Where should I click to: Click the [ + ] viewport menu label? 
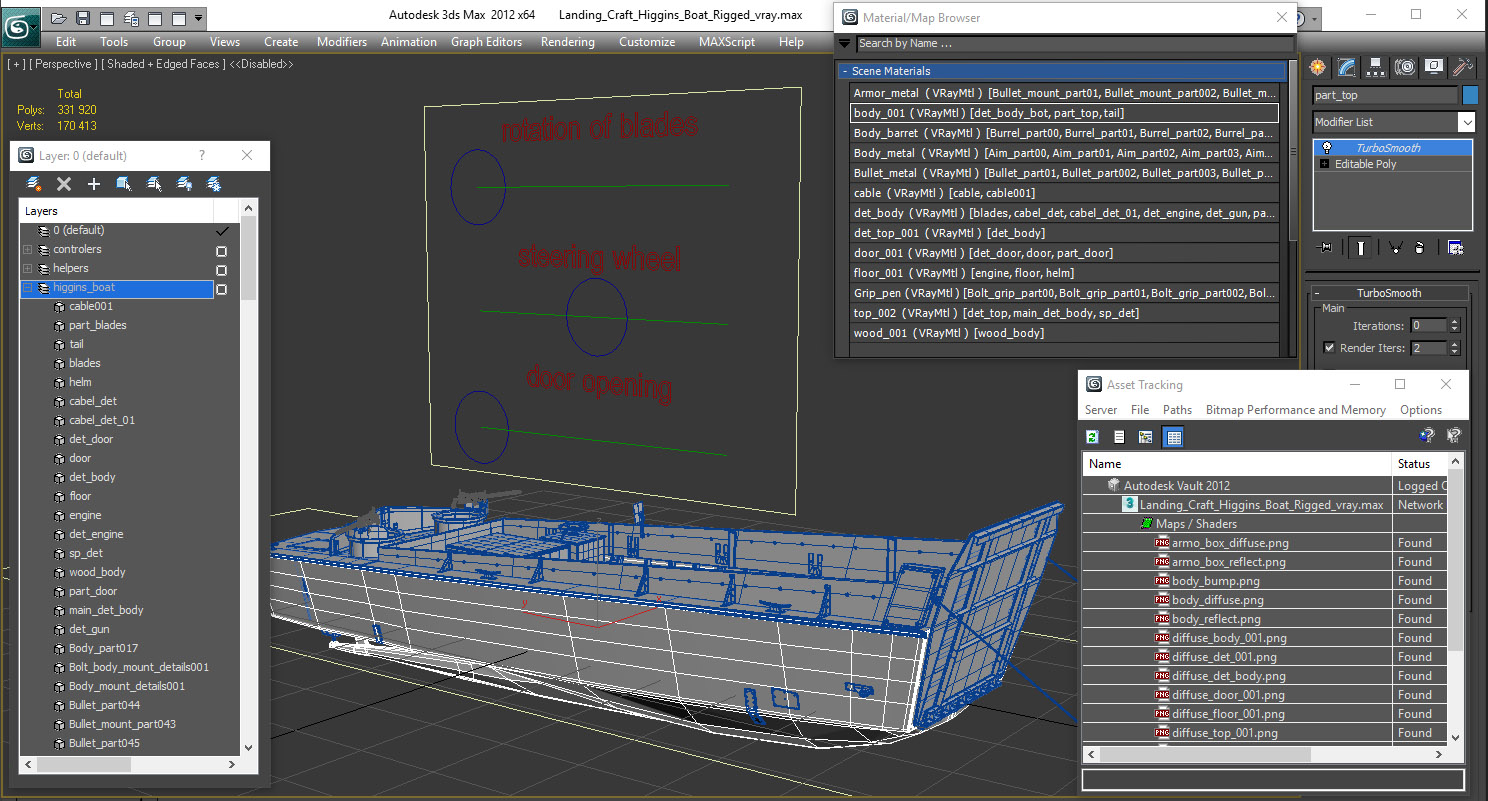pos(16,64)
